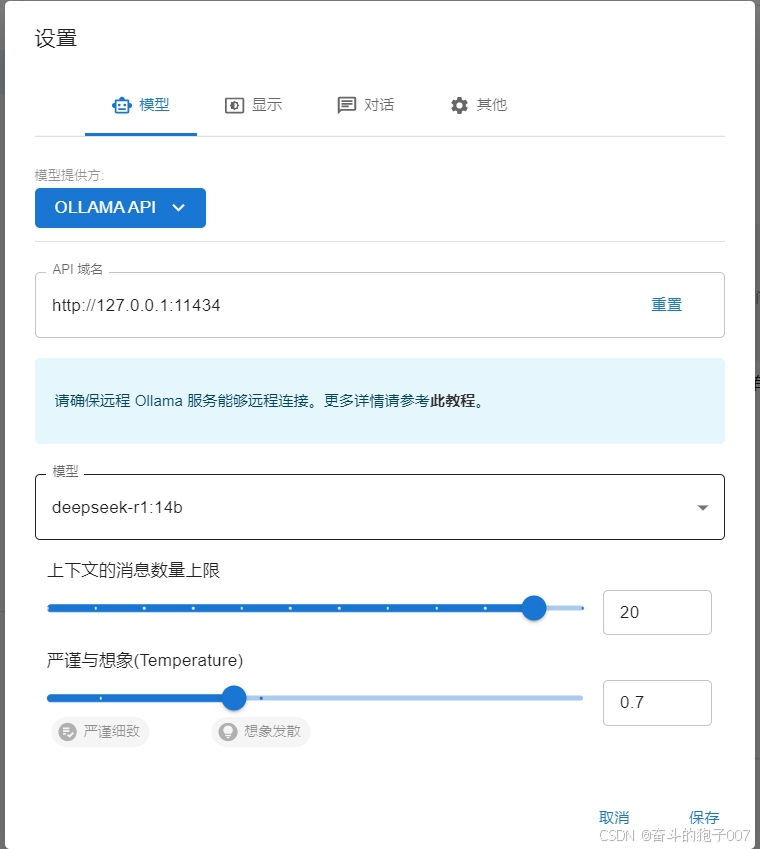Viewport: 760px width, 849px height.
Task: Click the checklist icon in 严谨细致 chip
Action: click(x=68, y=732)
